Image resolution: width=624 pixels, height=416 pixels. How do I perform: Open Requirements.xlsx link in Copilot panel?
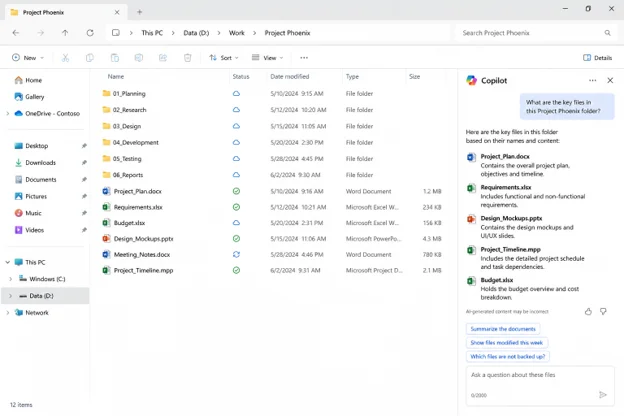(506, 187)
